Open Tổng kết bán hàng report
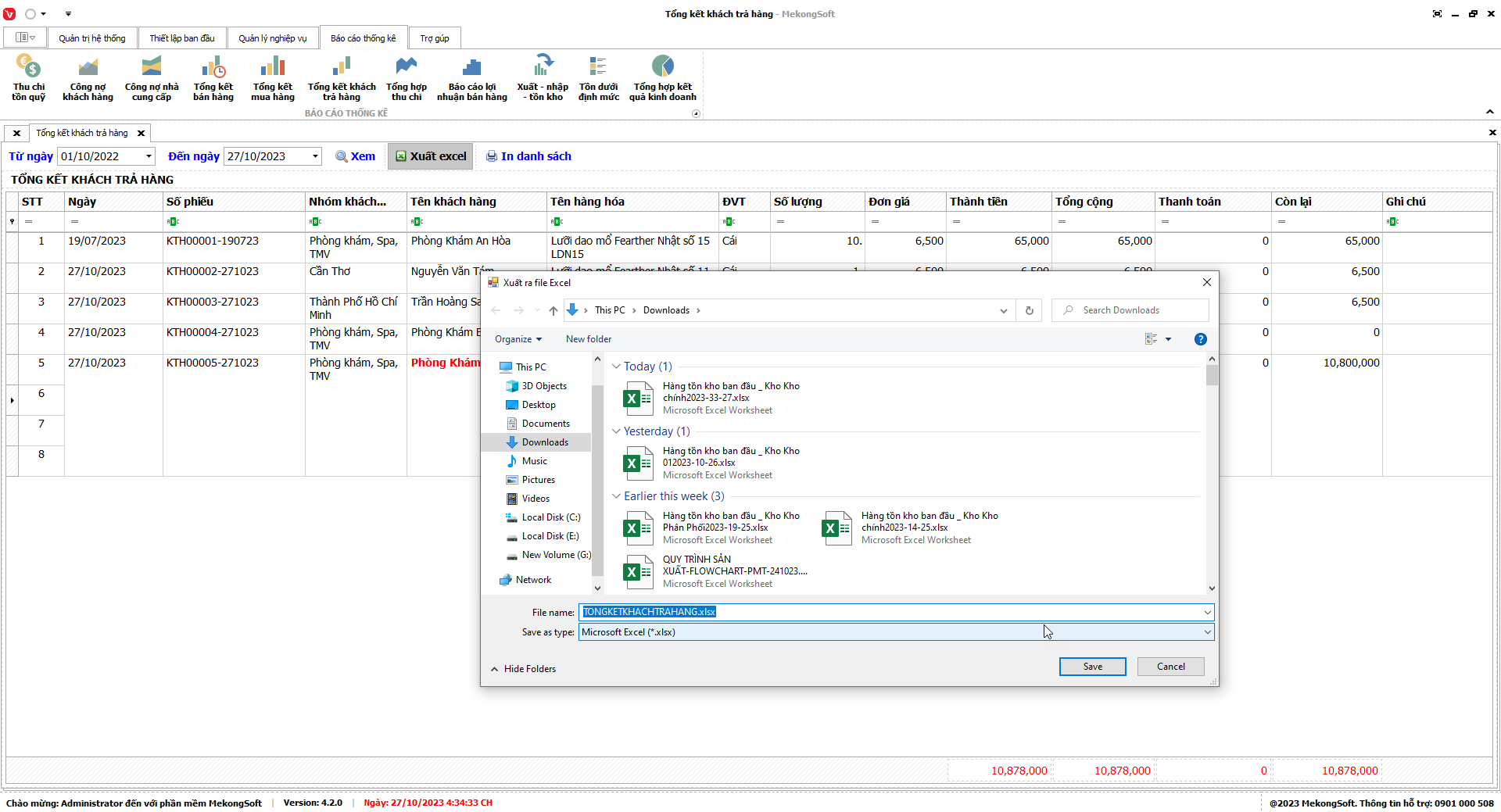Viewport: 1501px width, 812px height. pos(213,77)
